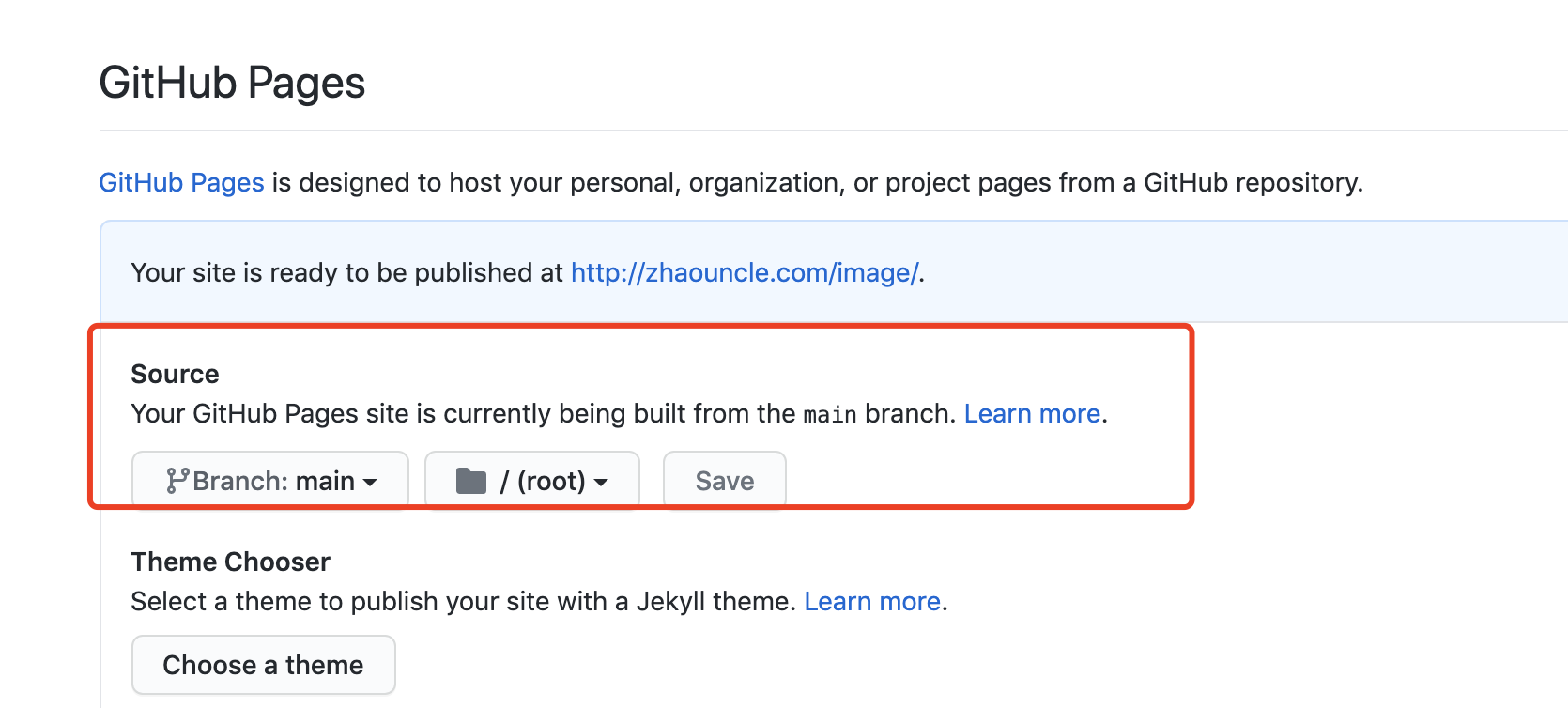Click the "Your site is ready" banner text
1568x708 pixels.
(x=347, y=272)
